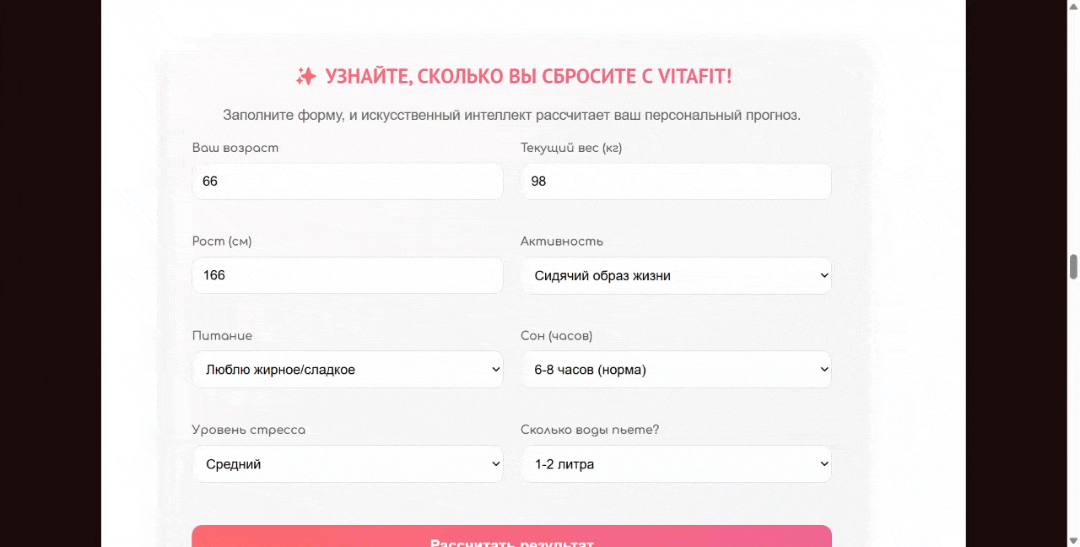Image resolution: width=1080 pixels, height=547 pixels.
Task: Select the height field with value 166
Action: 347,275
